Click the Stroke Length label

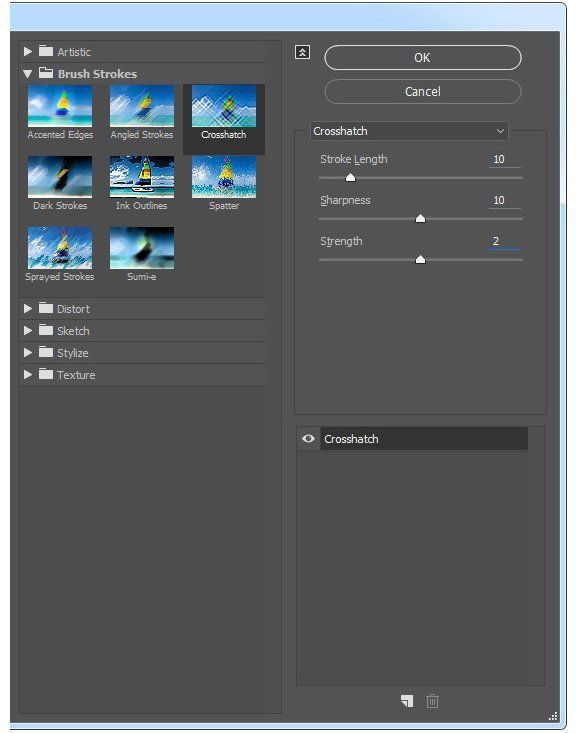click(x=353, y=159)
